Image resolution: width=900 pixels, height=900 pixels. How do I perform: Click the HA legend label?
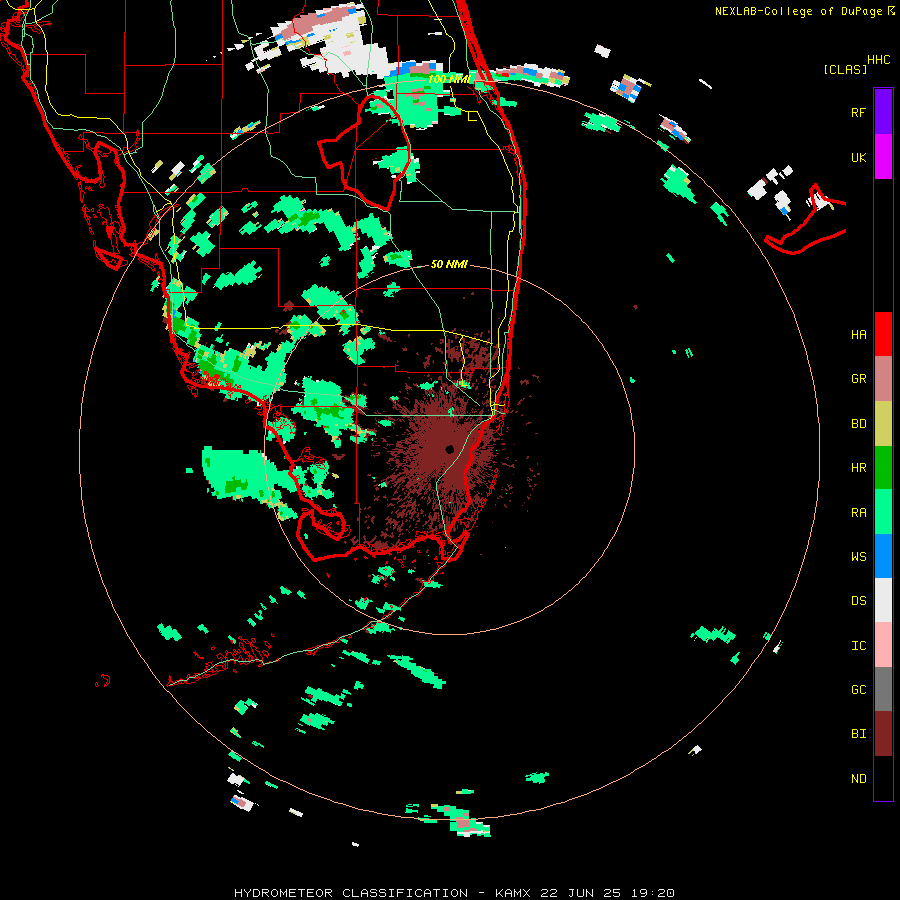tap(858, 335)
